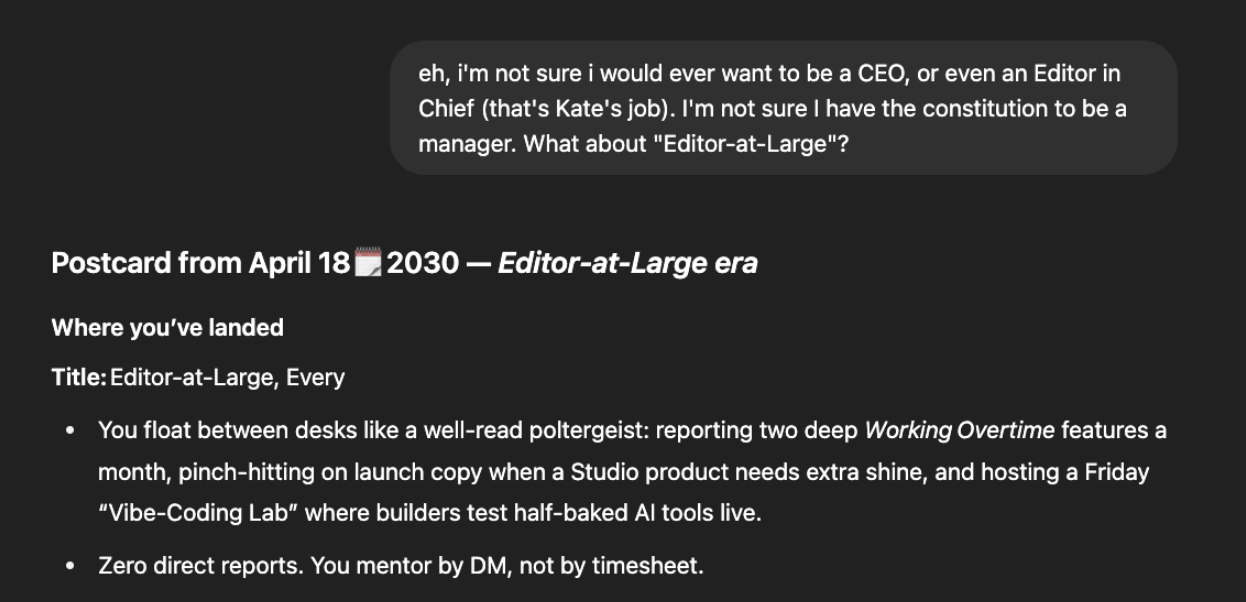Screen dimensions: 1246x602
Task: Click the "Editor-at-Large, Every" title text
Action: click(227, 378)
